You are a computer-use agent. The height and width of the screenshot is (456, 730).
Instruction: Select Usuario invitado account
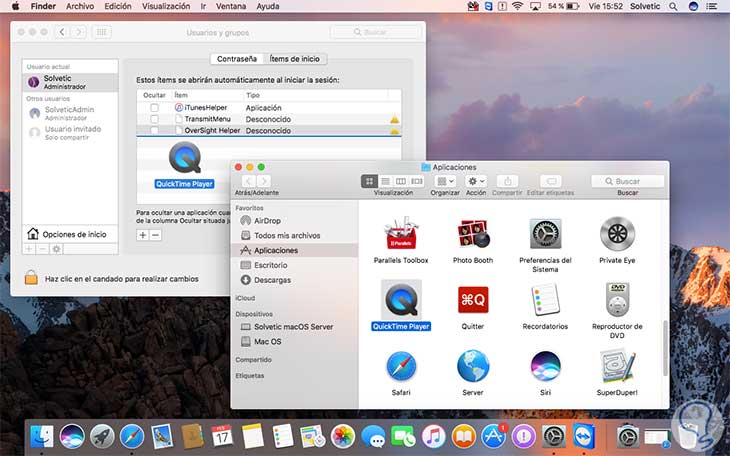[x=70, y=133]
